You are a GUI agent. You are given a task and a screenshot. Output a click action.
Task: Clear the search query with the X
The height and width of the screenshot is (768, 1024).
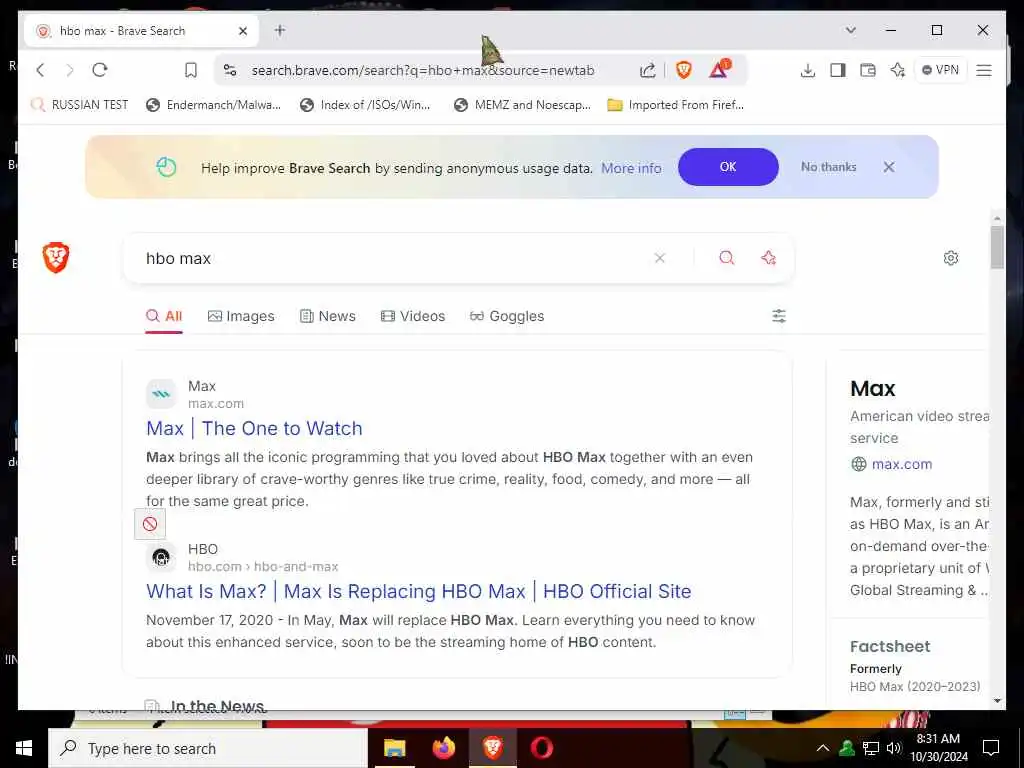coord(660,258)
